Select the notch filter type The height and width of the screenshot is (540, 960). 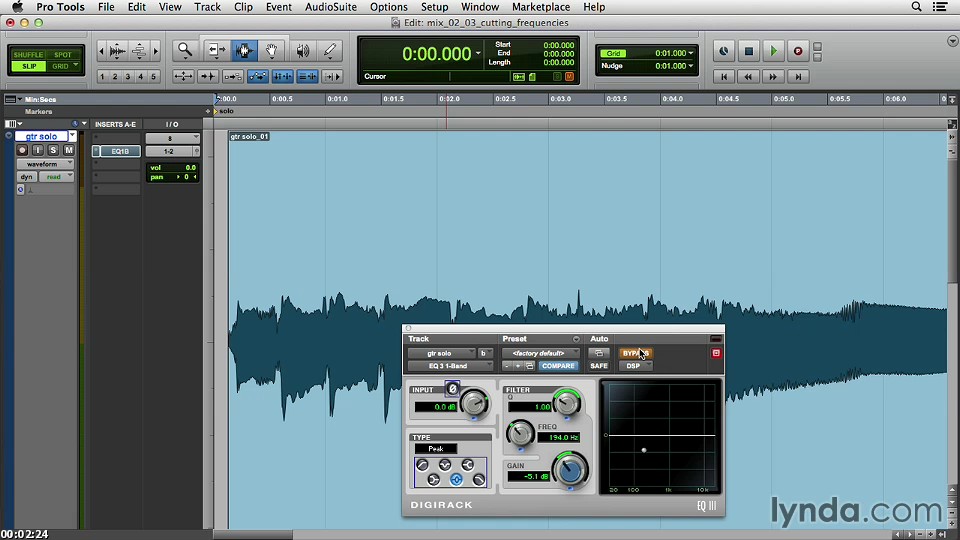445,465
